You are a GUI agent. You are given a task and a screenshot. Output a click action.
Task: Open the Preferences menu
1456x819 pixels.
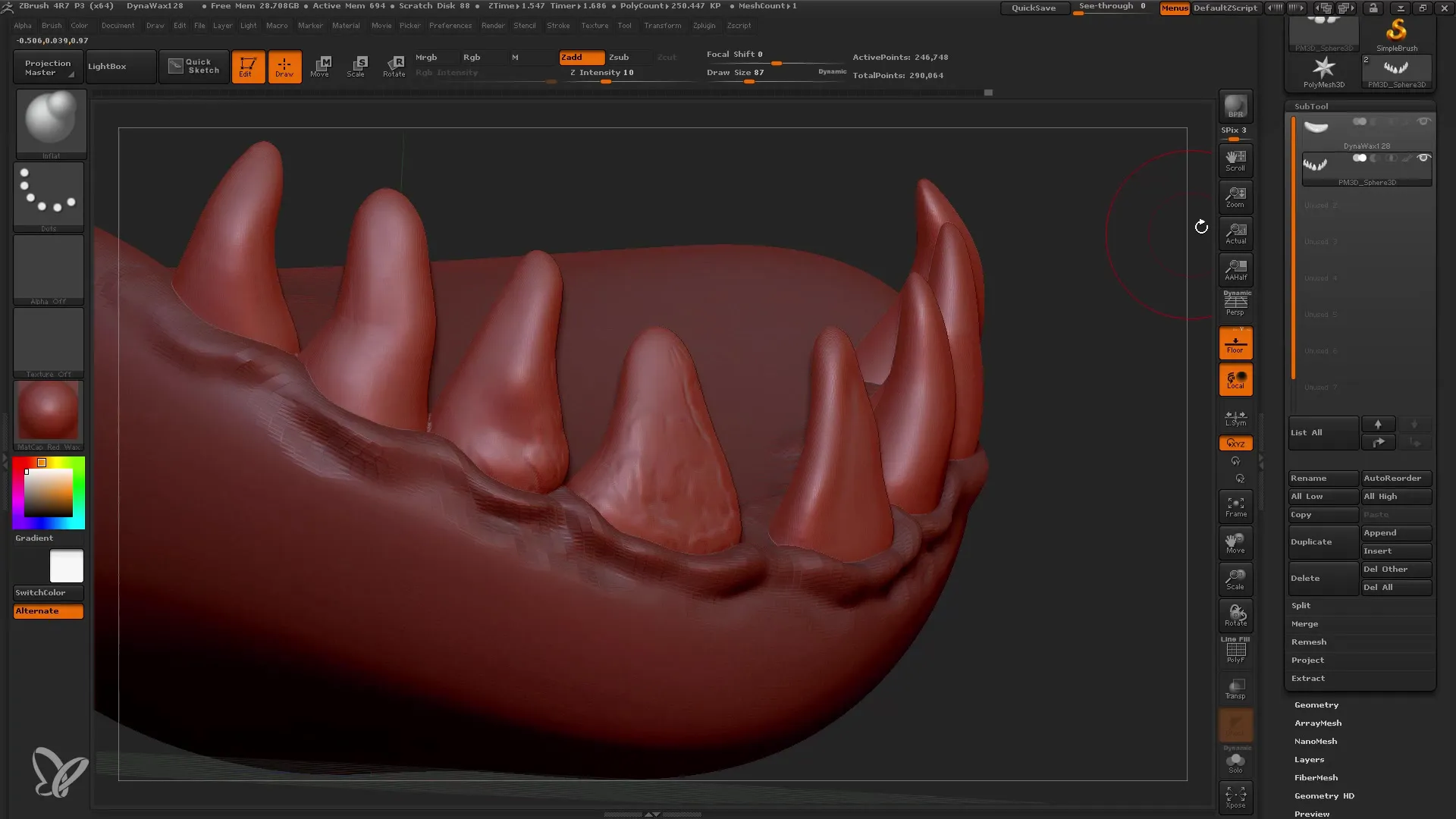pos(448,25)
